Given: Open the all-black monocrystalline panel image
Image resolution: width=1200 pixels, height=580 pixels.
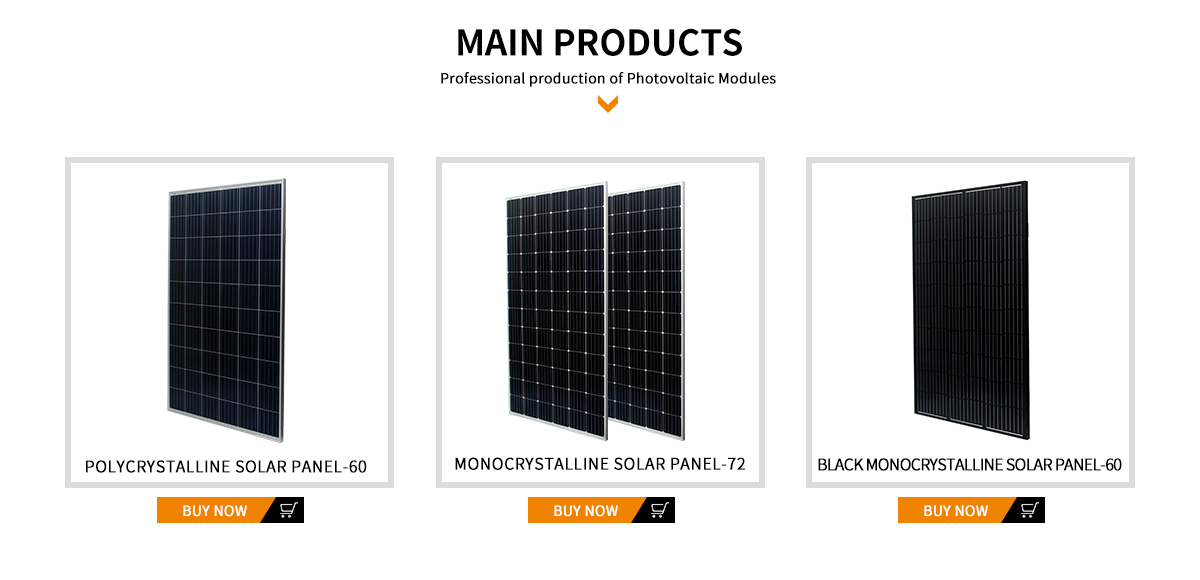Looking at the screenshot, I should point(970,310).
